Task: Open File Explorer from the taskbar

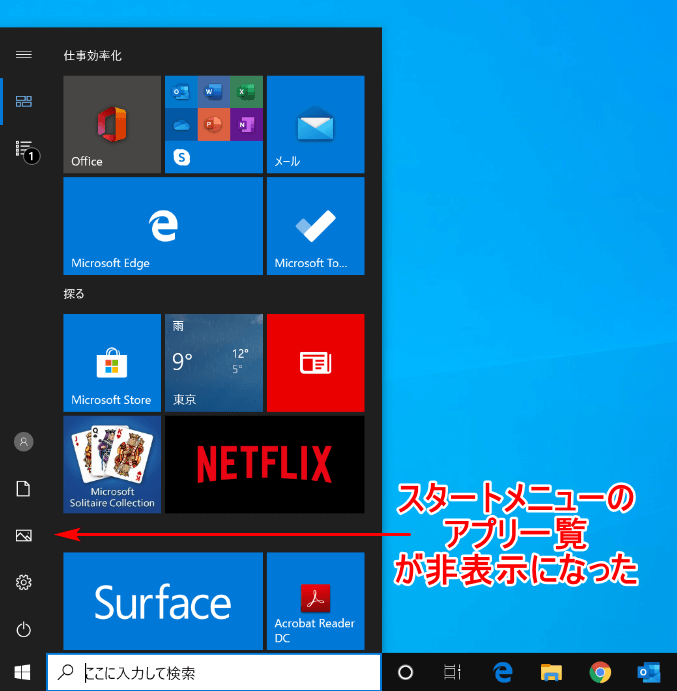Action: coord(551,672)
